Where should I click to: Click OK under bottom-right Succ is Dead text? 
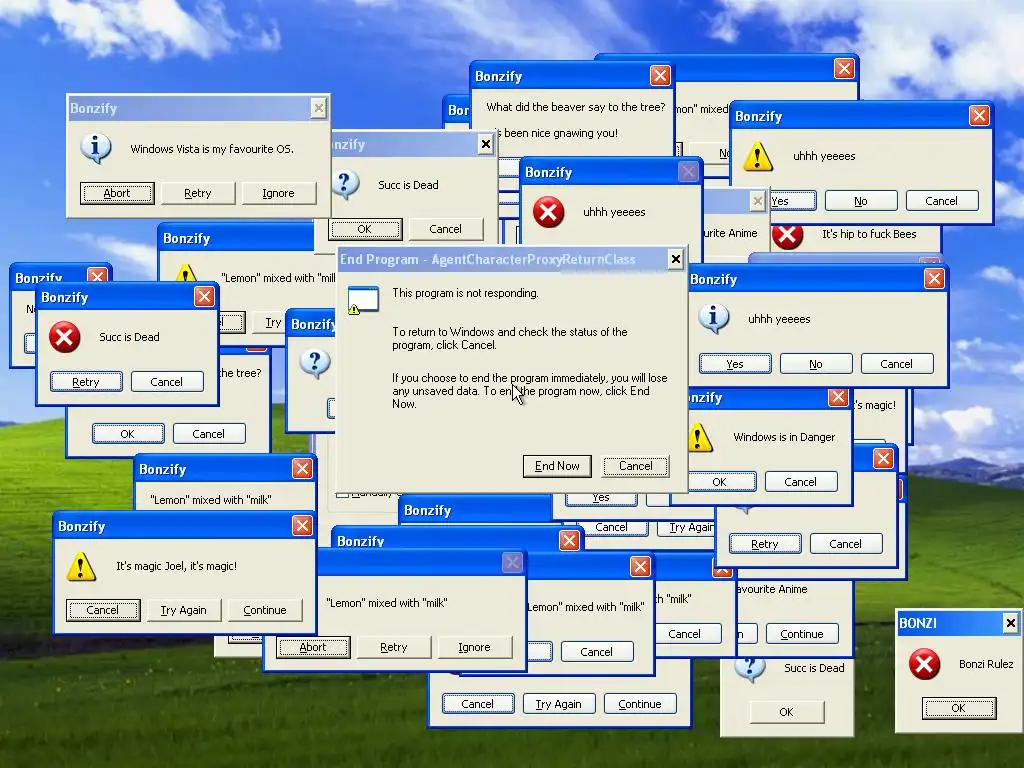point(787,712)
